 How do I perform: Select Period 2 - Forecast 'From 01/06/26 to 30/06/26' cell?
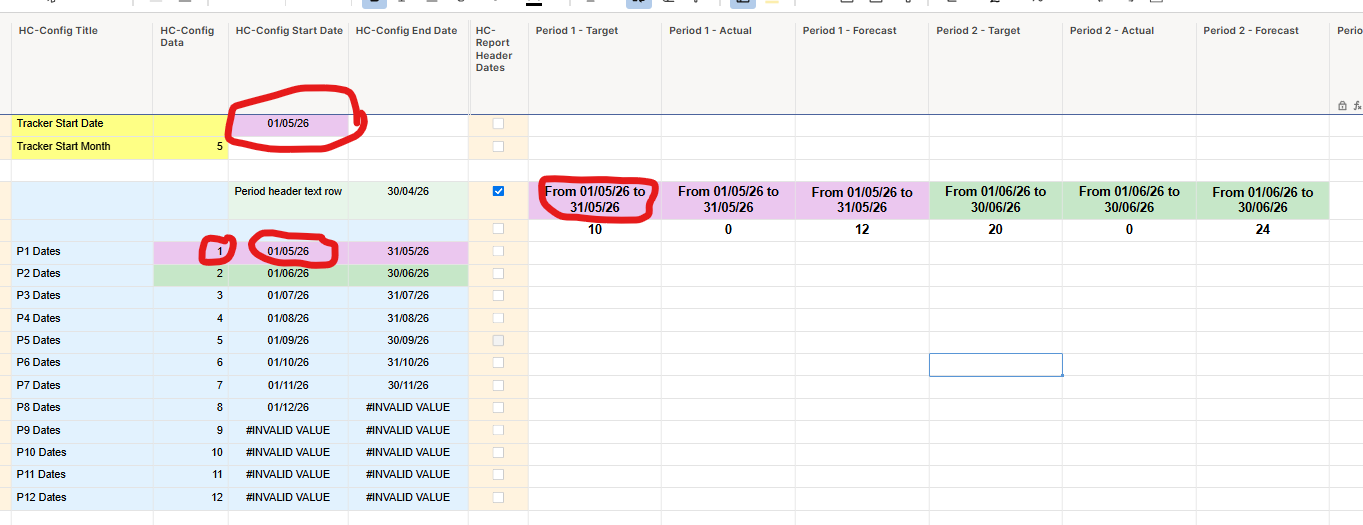[1263, 200]
